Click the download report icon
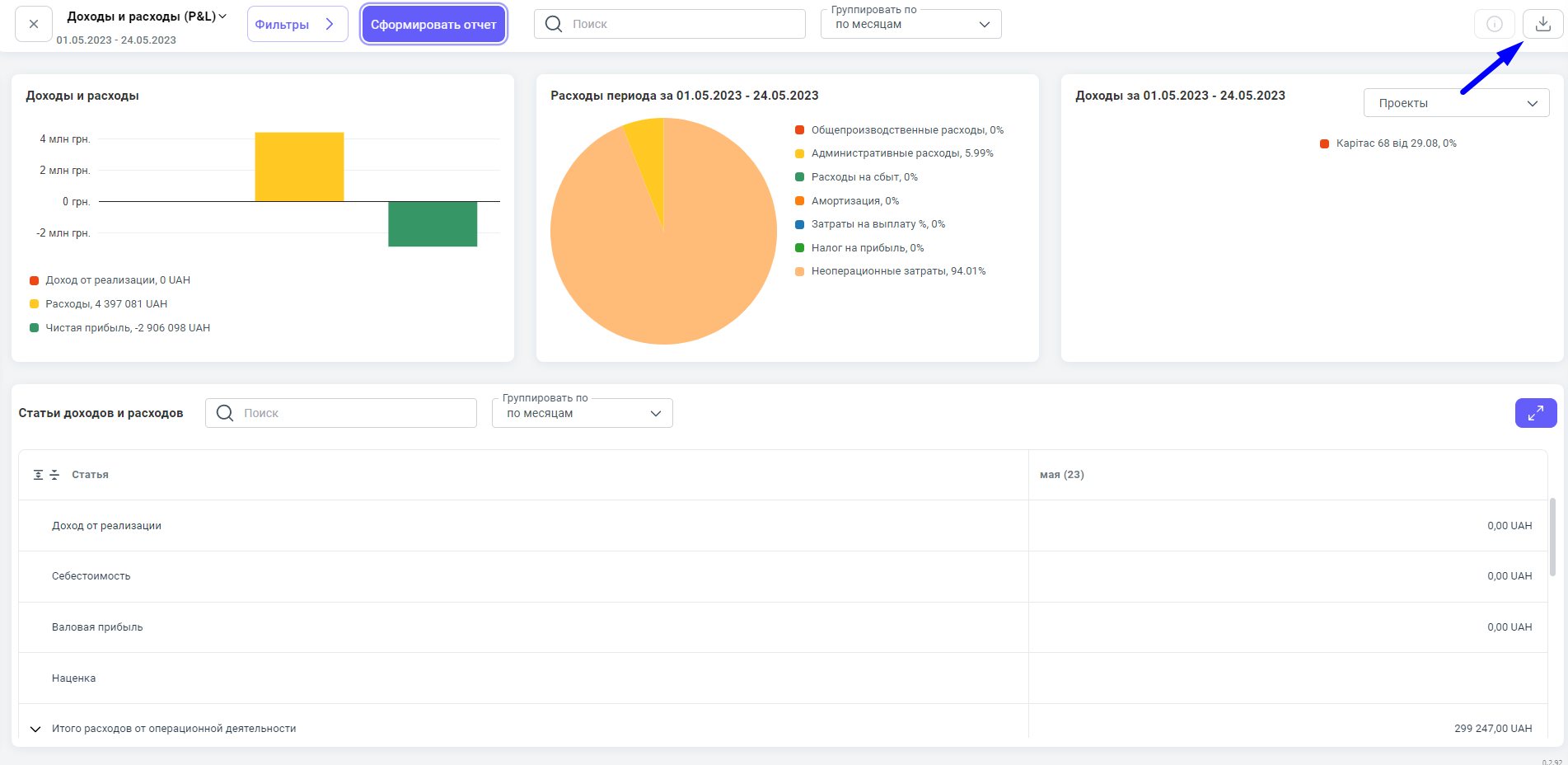1568x765 pixels. click(1542, 24)
